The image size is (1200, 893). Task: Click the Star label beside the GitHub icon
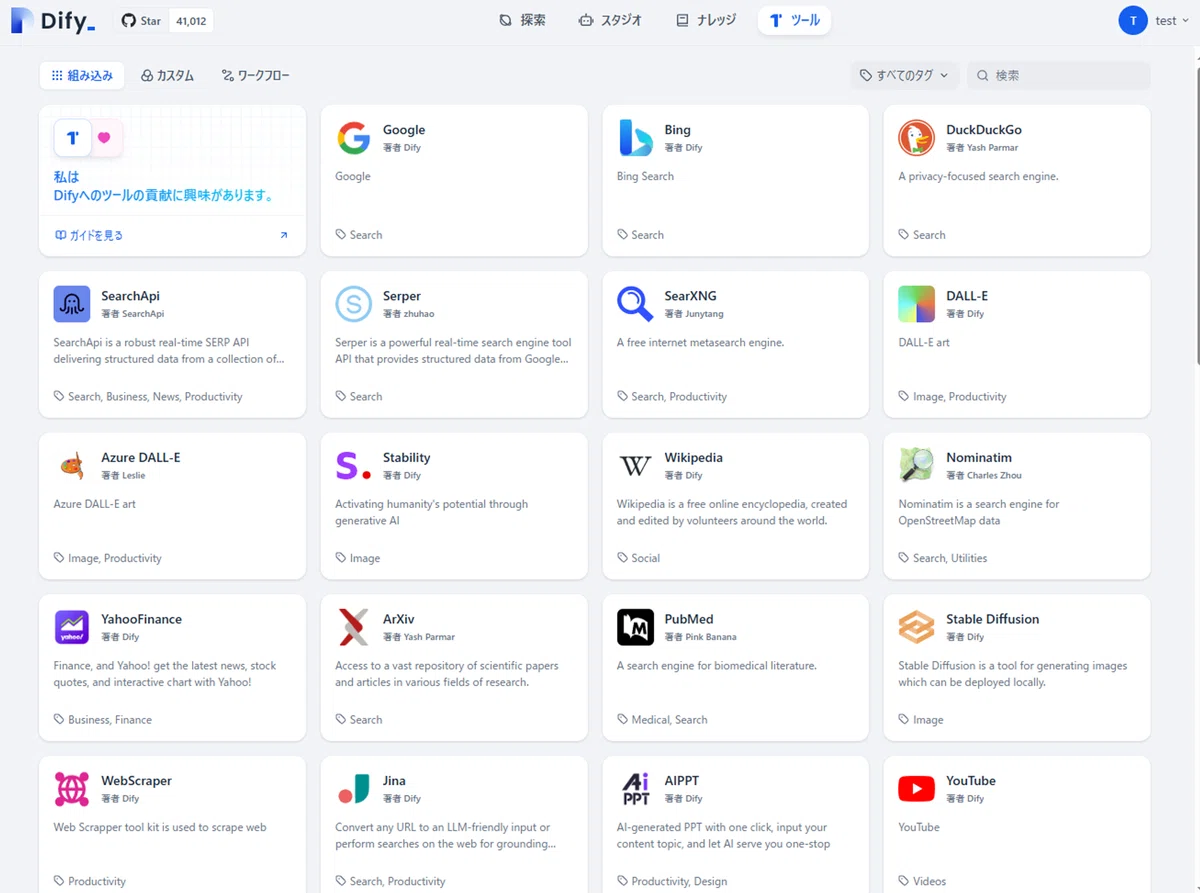[150, 21]
